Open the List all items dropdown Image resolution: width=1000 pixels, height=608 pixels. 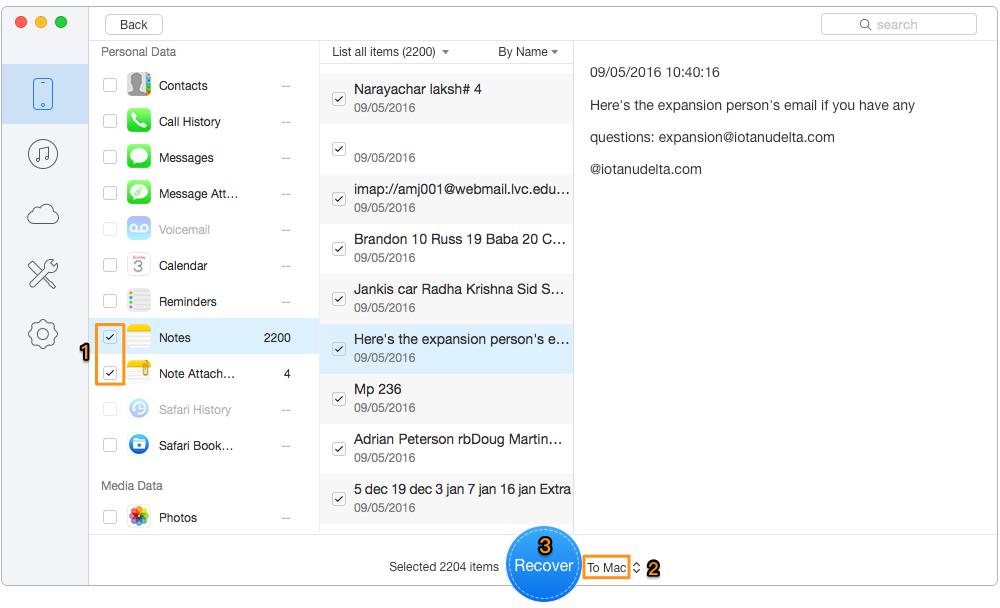(x=390, y=52)
